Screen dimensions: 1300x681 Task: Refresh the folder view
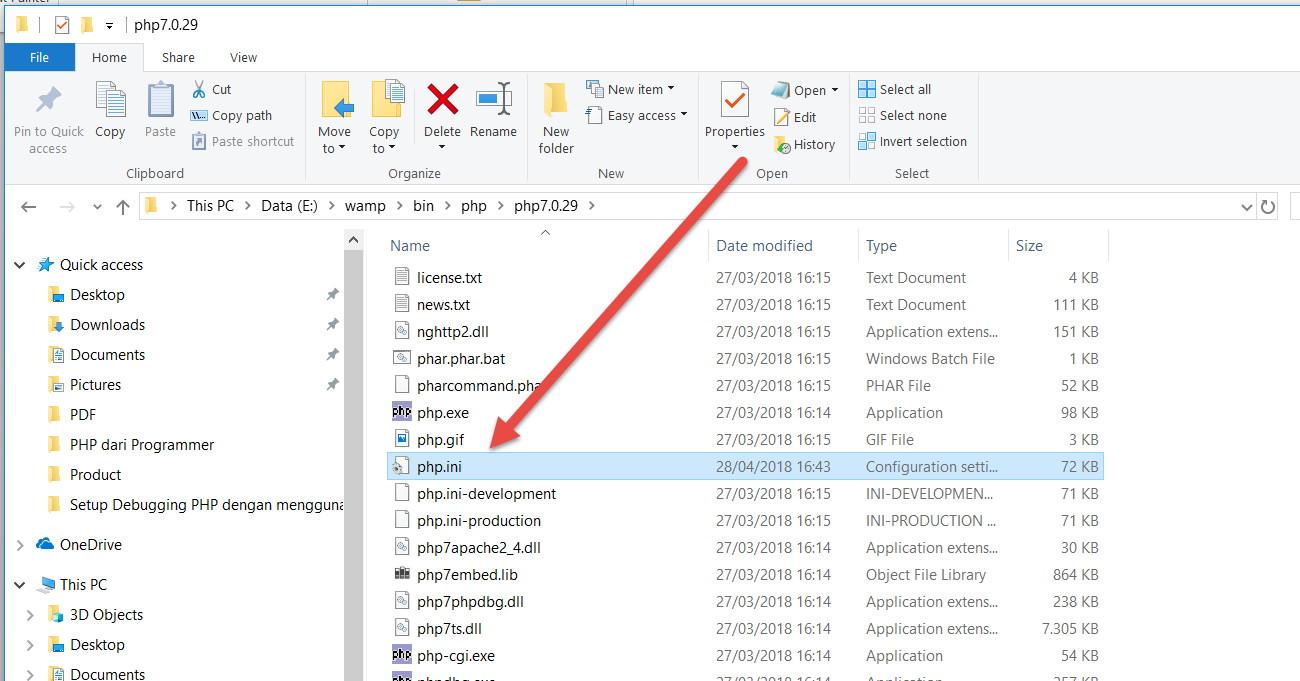(1268, 207)
